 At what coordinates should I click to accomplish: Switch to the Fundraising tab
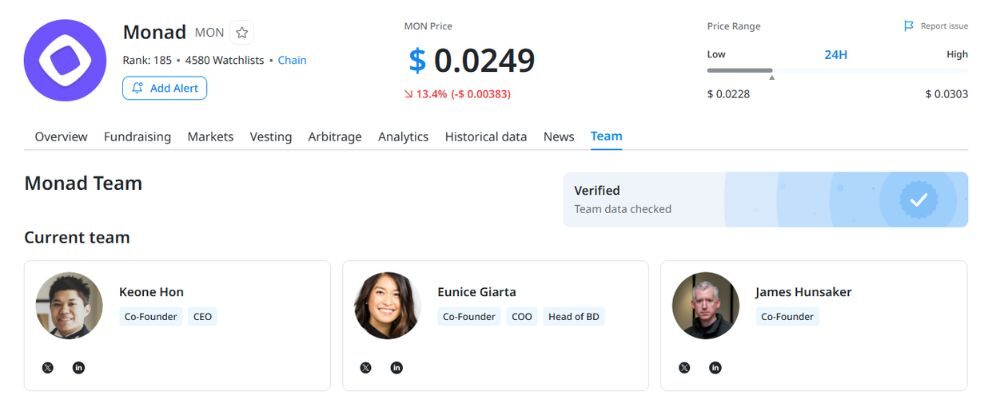click(x=137, y=137)
